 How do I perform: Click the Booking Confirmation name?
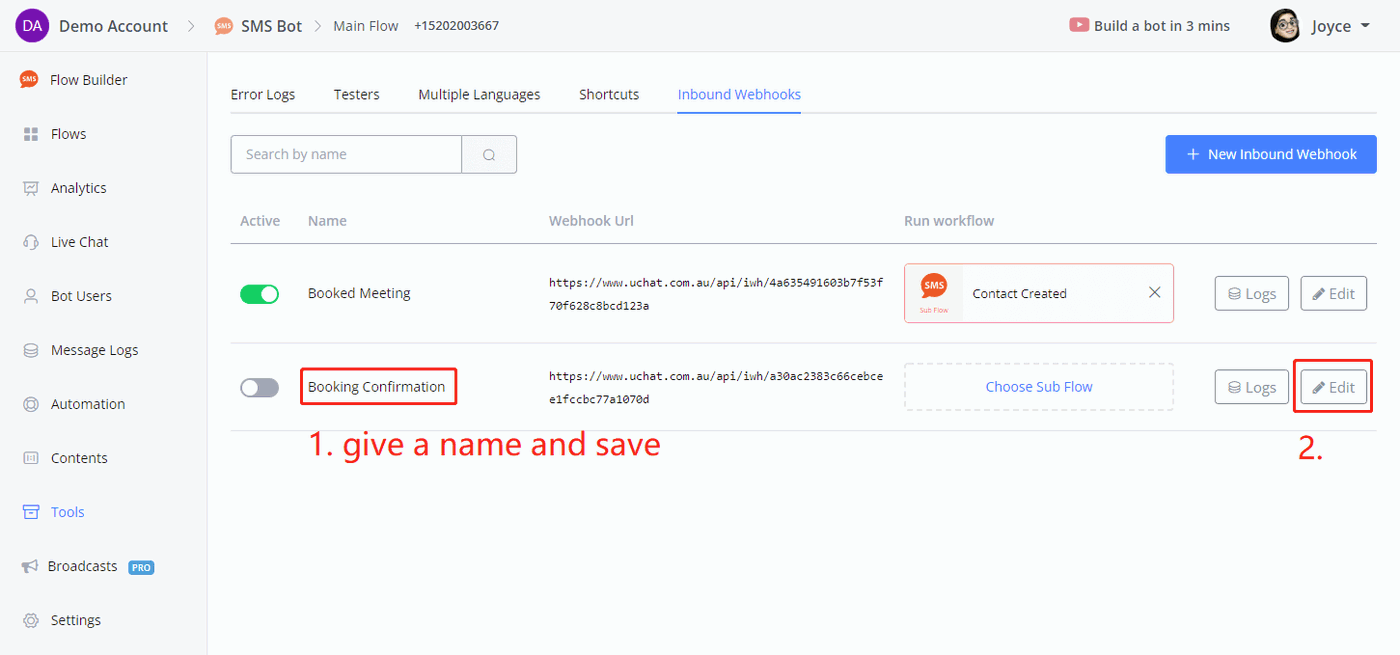(376, 387)
